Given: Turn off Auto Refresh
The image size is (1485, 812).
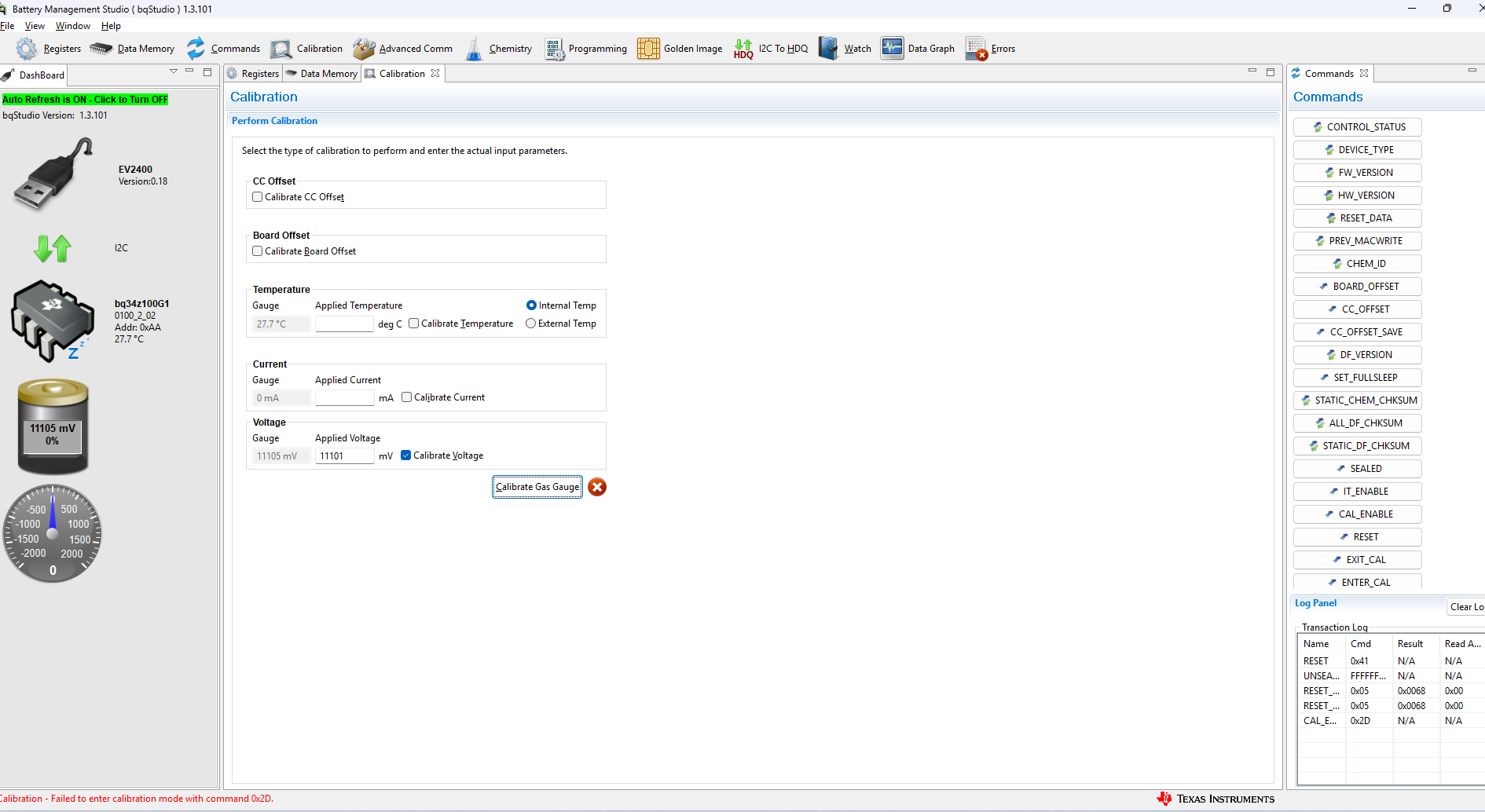Looking at the screenshot, I should (x=85, y=100).
